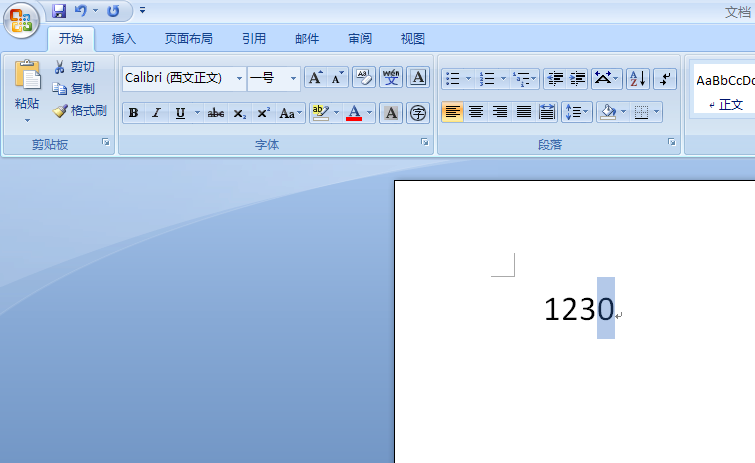
Task: Justify the text
Action: click(x=524, y=113)
